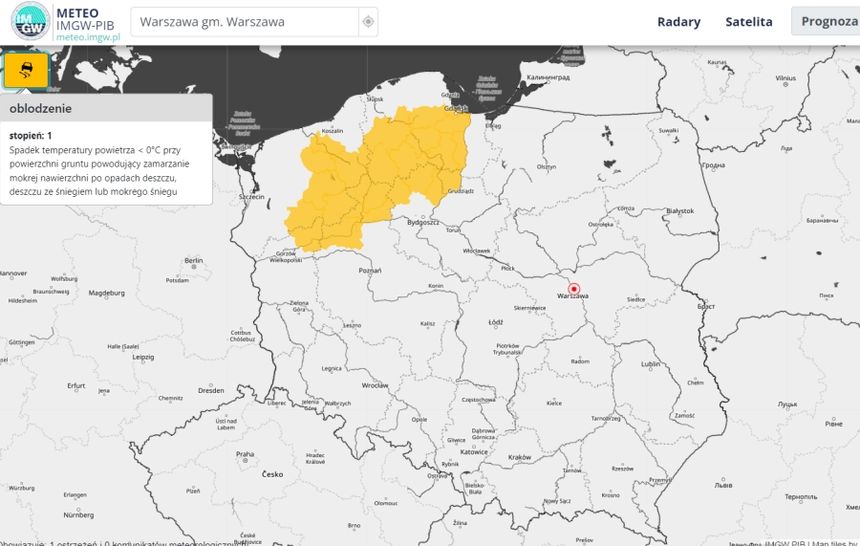Click the IMGW round logo
The height and width of the screenshot is (546, 860).
tap(30, 21)
